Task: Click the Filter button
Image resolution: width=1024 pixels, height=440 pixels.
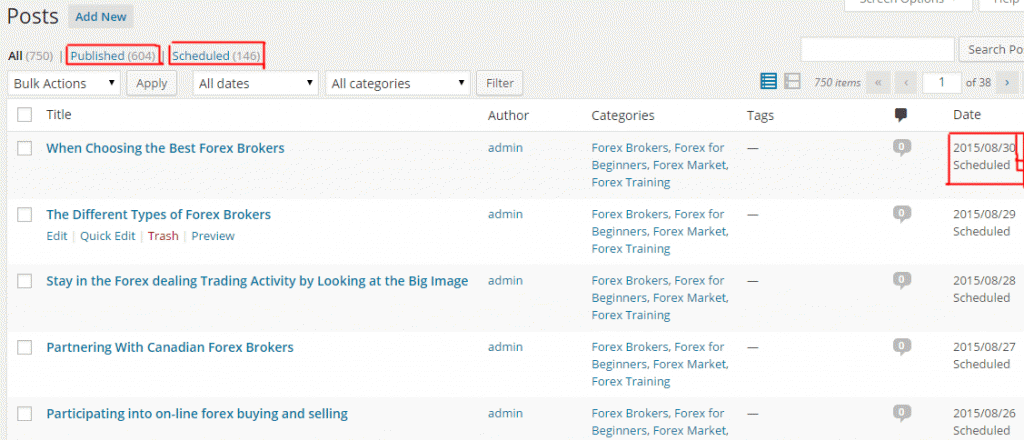Action: click(x=500, y=84)
